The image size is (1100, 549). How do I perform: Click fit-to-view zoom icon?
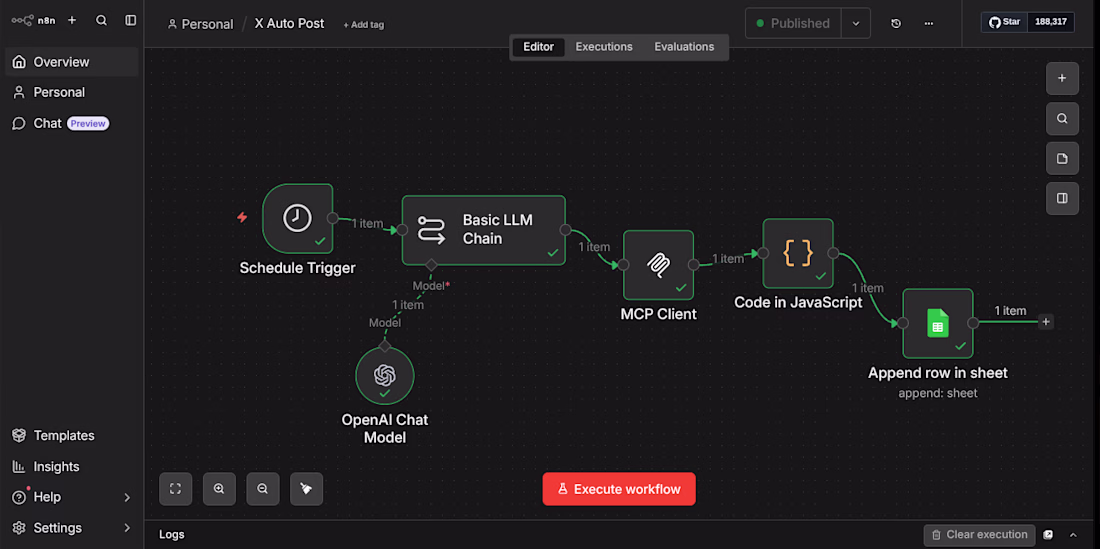tap(175, 489)
